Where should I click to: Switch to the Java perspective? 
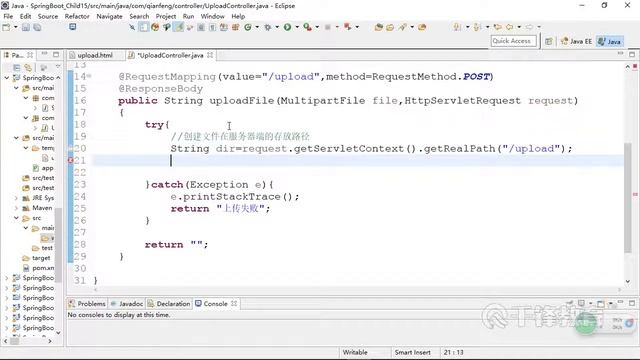[610, 41]
